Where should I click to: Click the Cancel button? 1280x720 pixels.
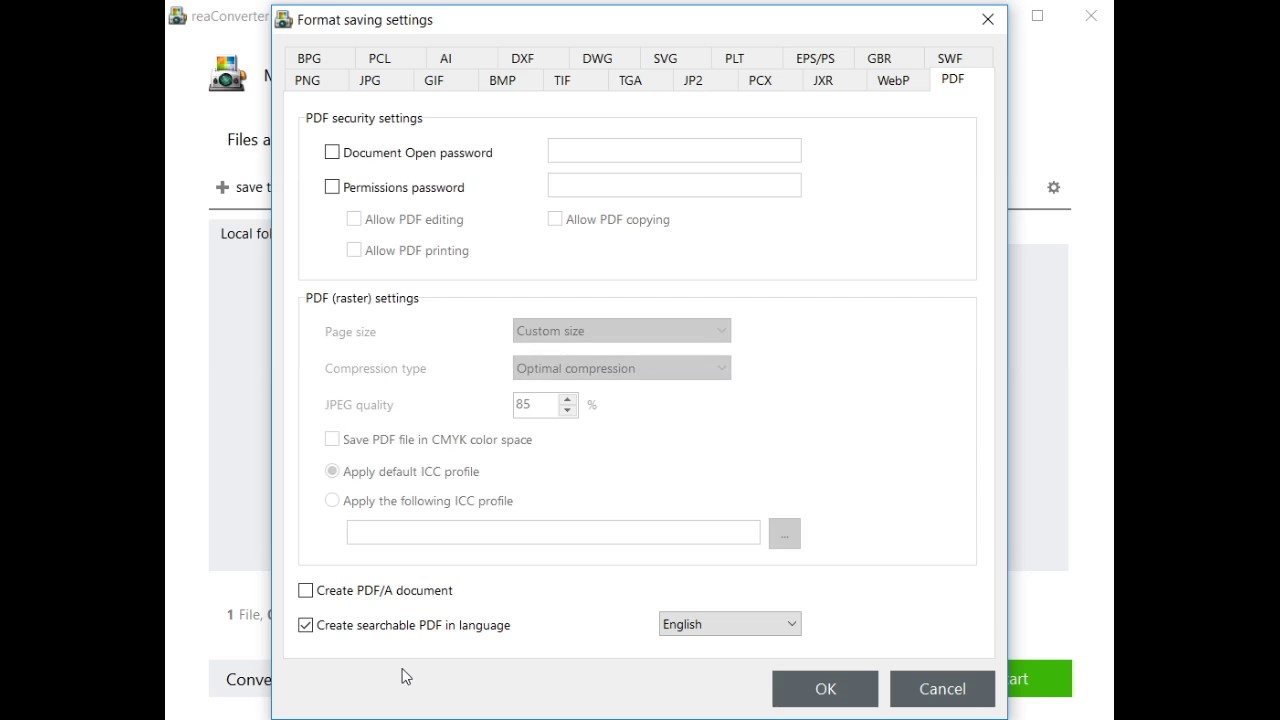[942, 689]
